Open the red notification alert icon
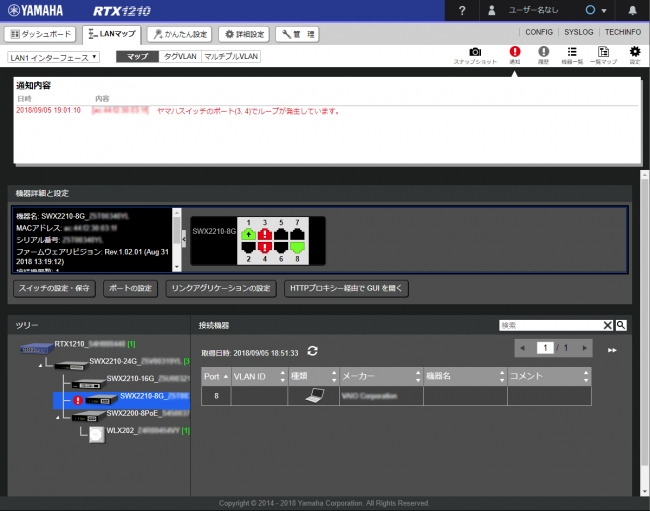This screenshot has height=511, width=650. pyautogui.click(x=515, y=51)
